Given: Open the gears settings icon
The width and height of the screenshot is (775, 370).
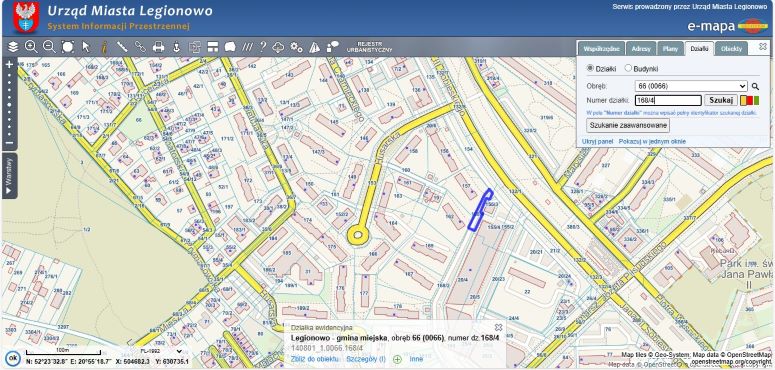Looking at the screenshot, I should coord(296,47).
